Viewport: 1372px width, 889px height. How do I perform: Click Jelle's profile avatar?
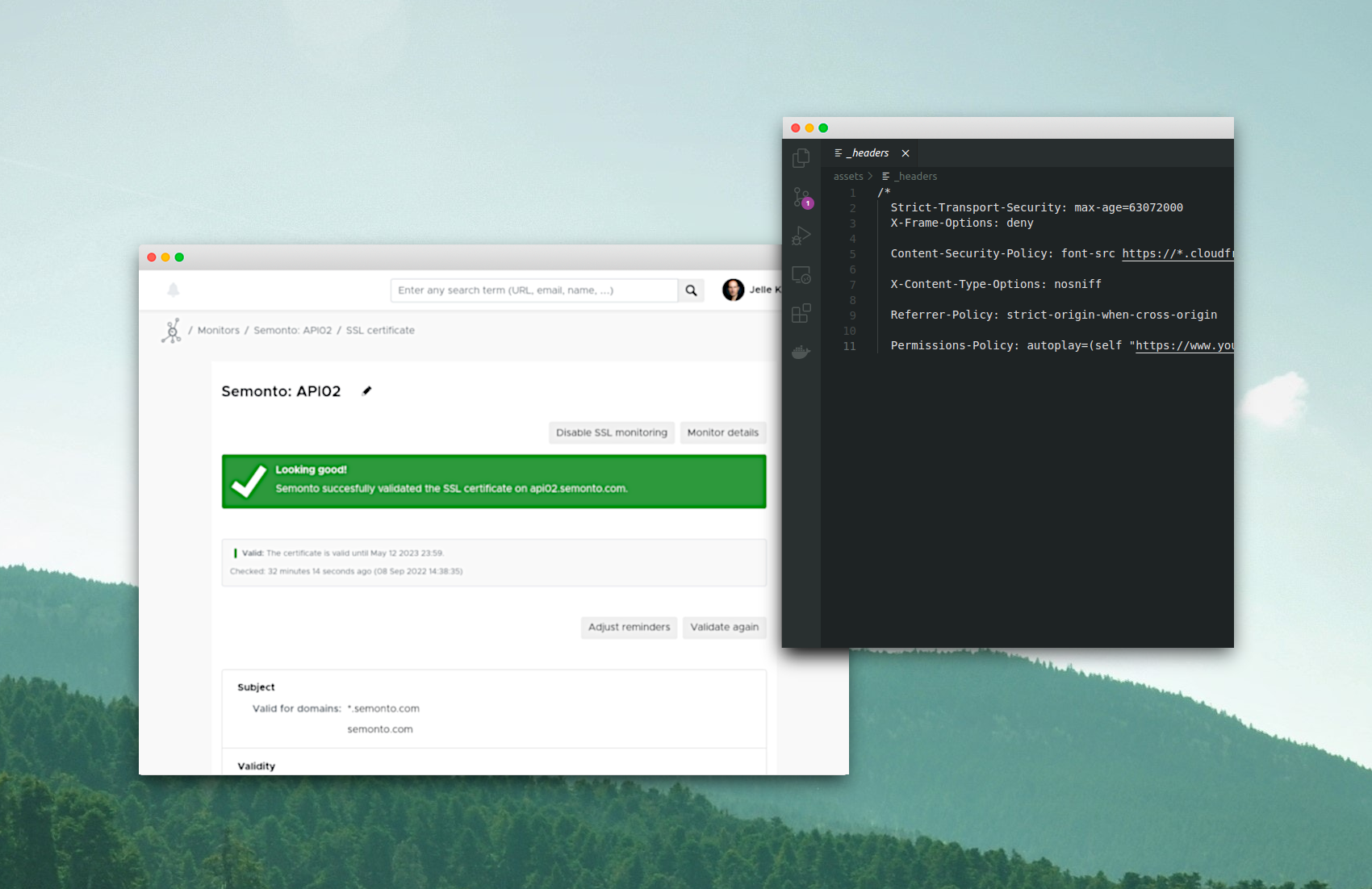click(x=732, y=290)
